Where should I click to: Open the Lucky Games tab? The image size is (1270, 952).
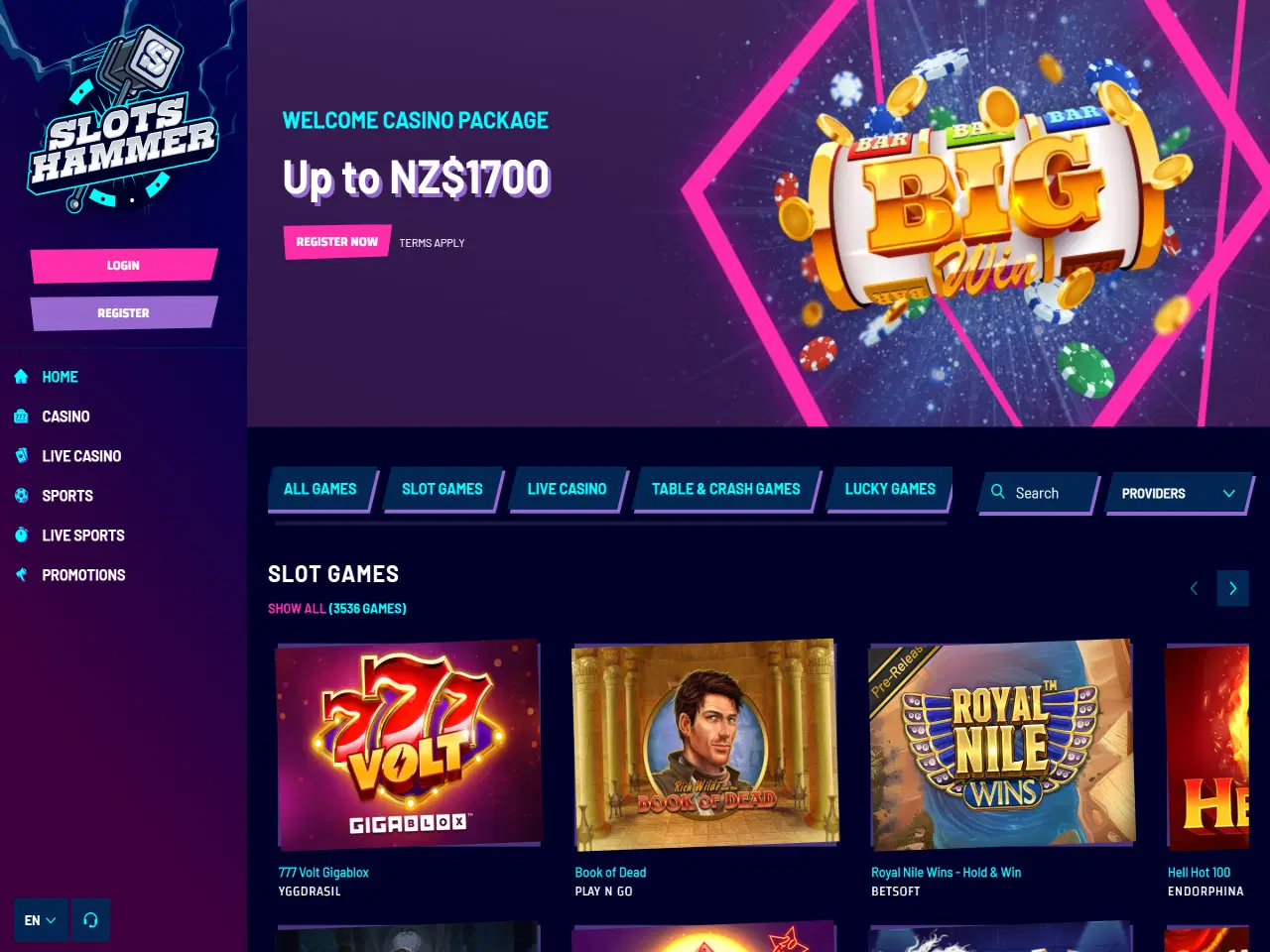coord(890,489)
